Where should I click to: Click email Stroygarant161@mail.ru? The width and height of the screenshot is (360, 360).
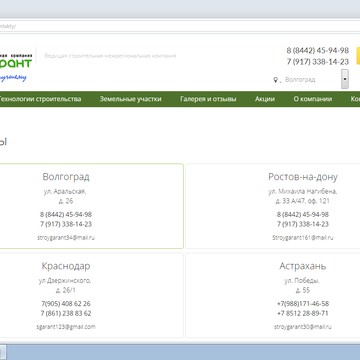coord(303,238)
